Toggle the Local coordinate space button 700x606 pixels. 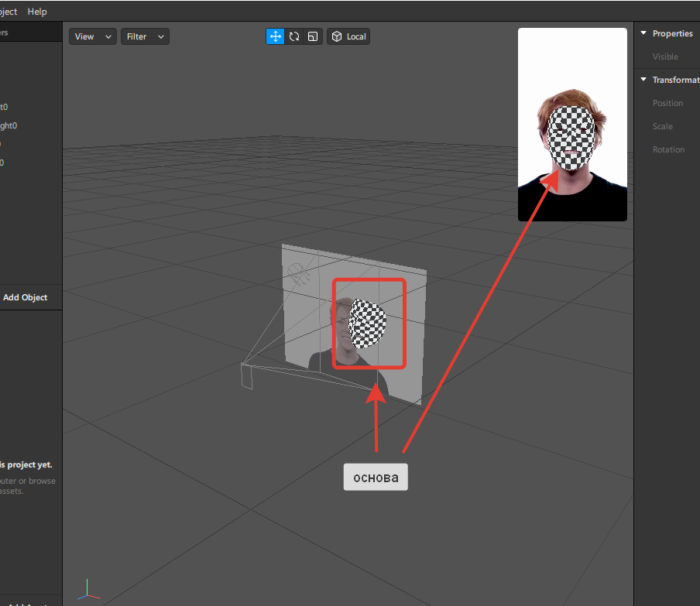[x=349, y=37]
